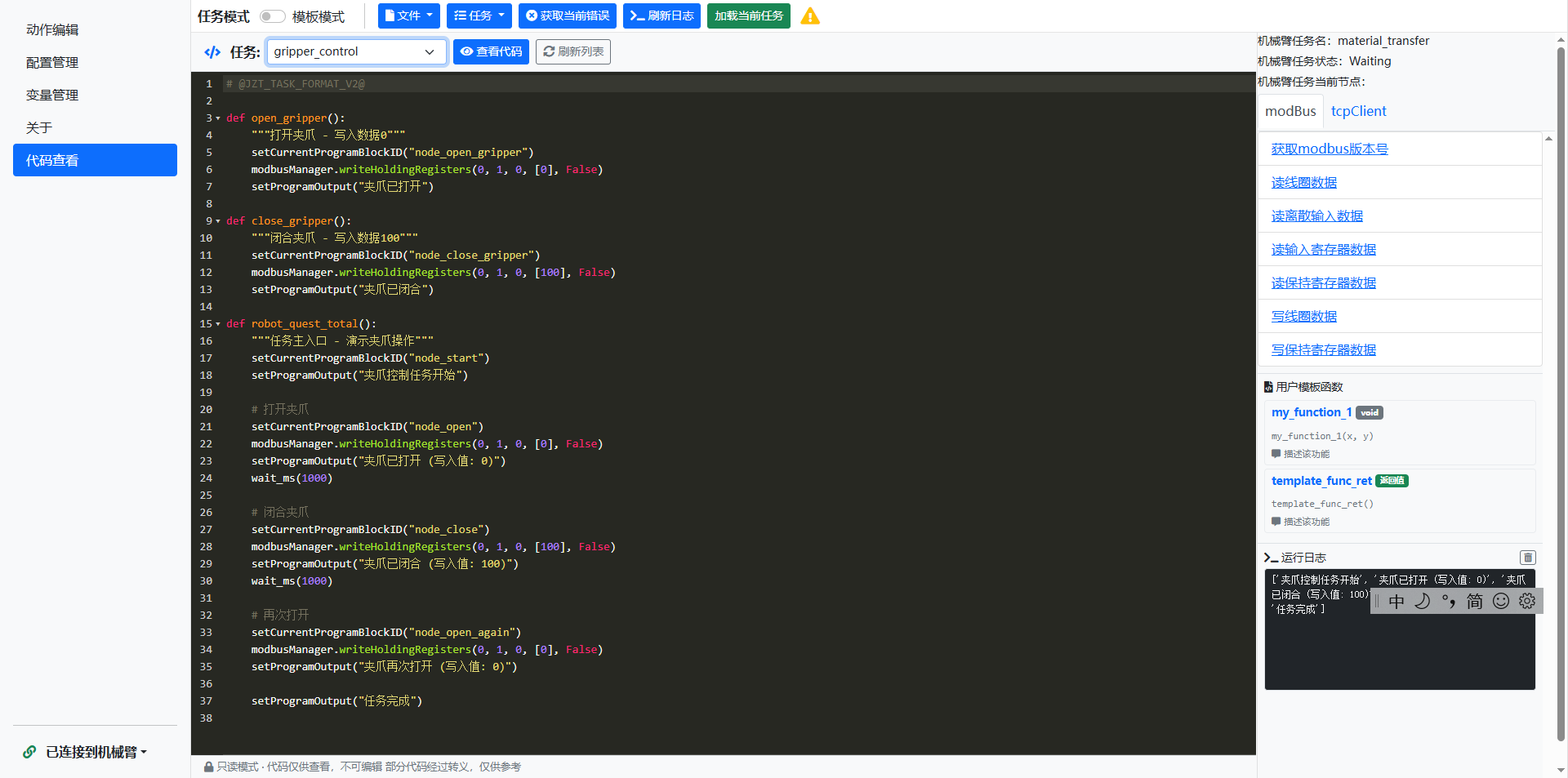Click the run log output text area
Viewport: 1568px width, 778px height.
(1400, 629)
